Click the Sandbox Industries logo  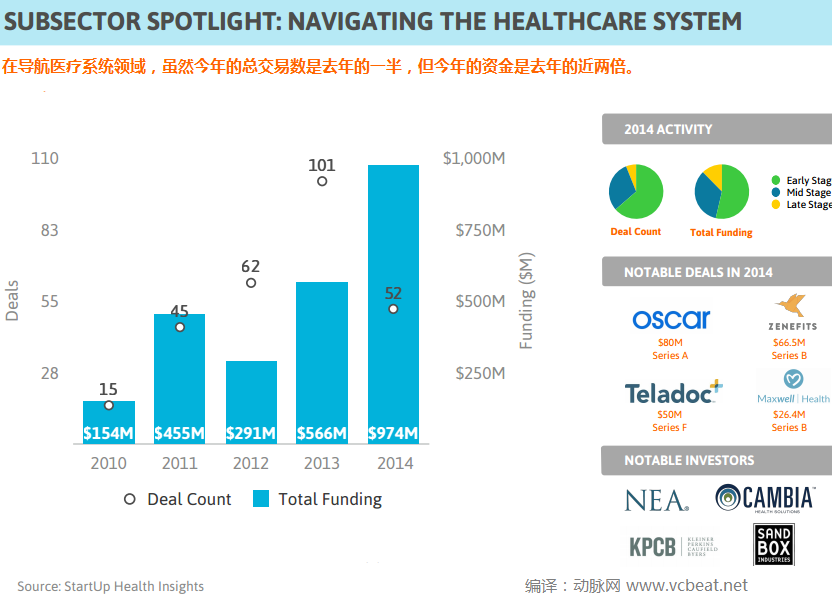(773, 545)
